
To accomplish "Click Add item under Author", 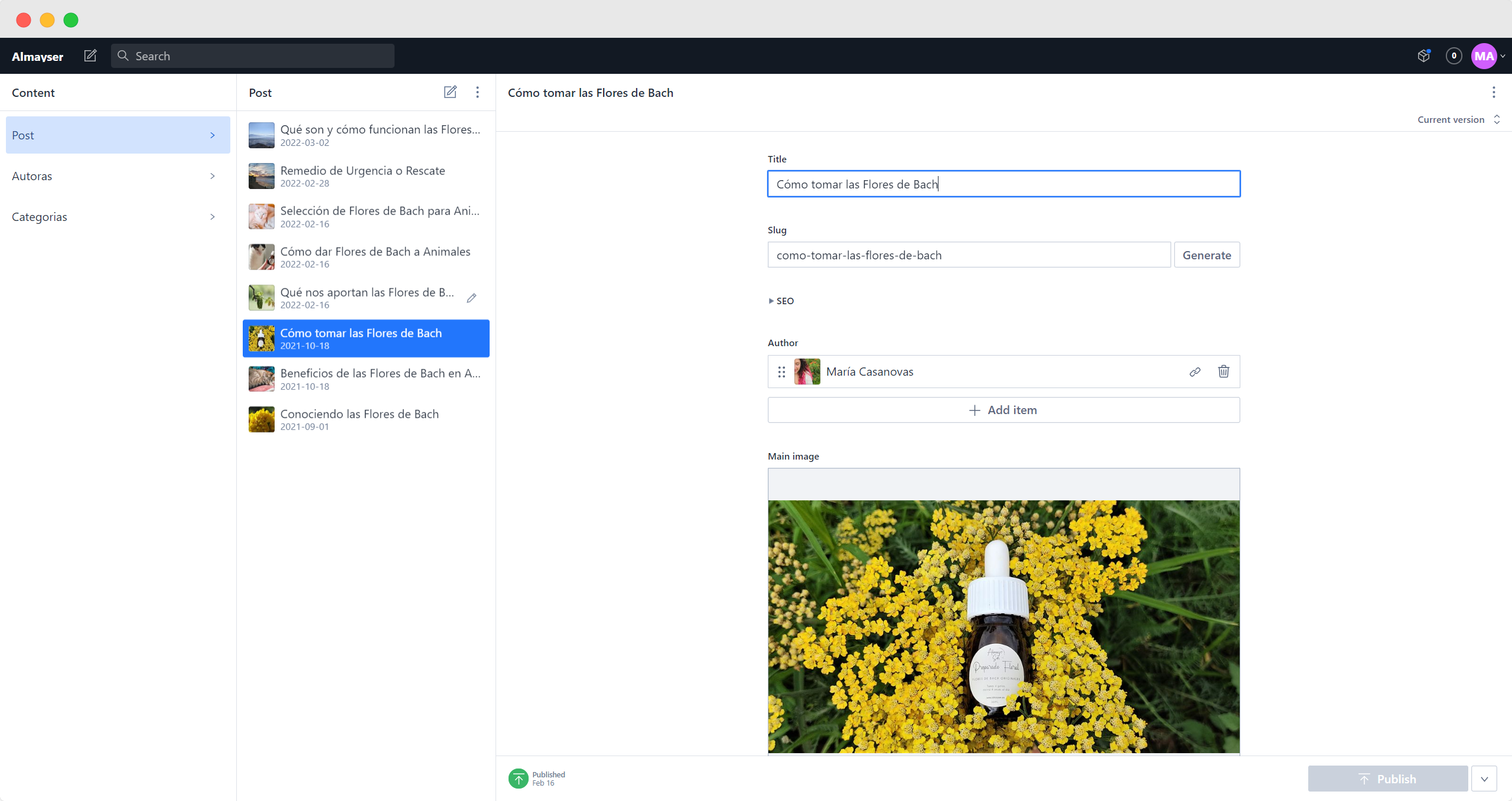I will 1003,410.
